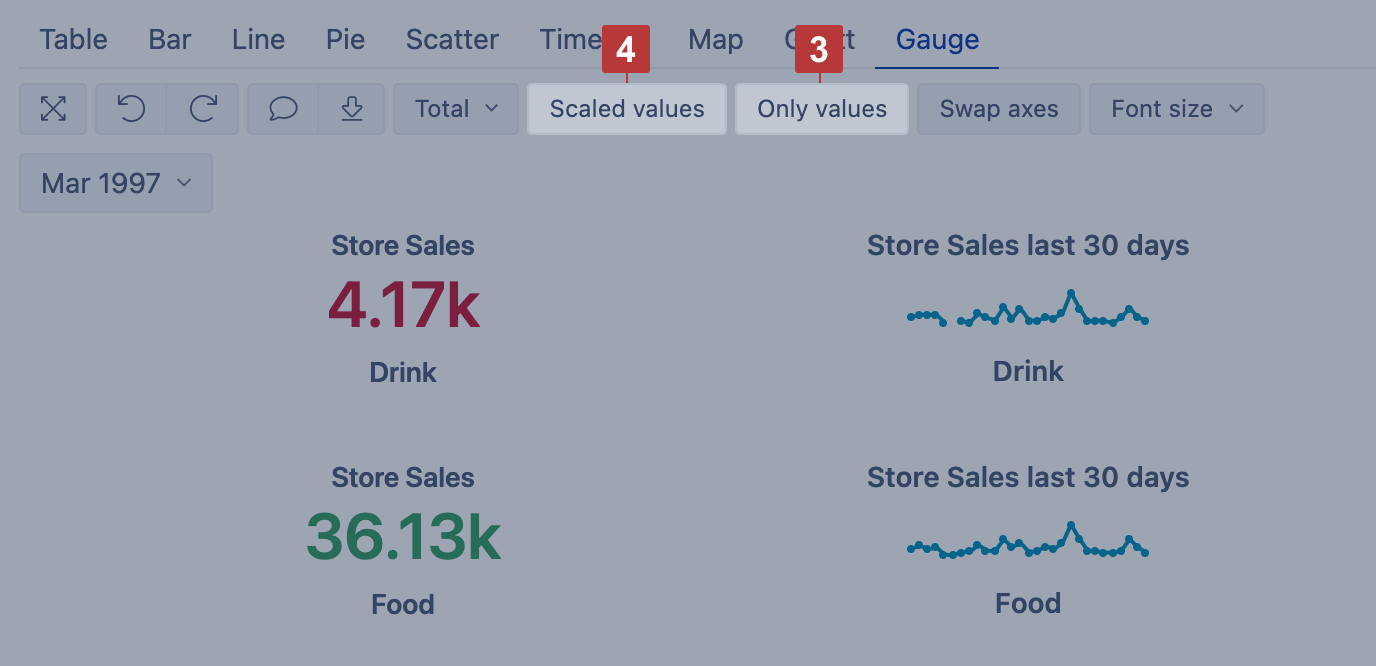Image resolution: width=1376 pixels, height=666 pixels.
Task: Expand the Font size dropdown
Action: coord(1176,109)
